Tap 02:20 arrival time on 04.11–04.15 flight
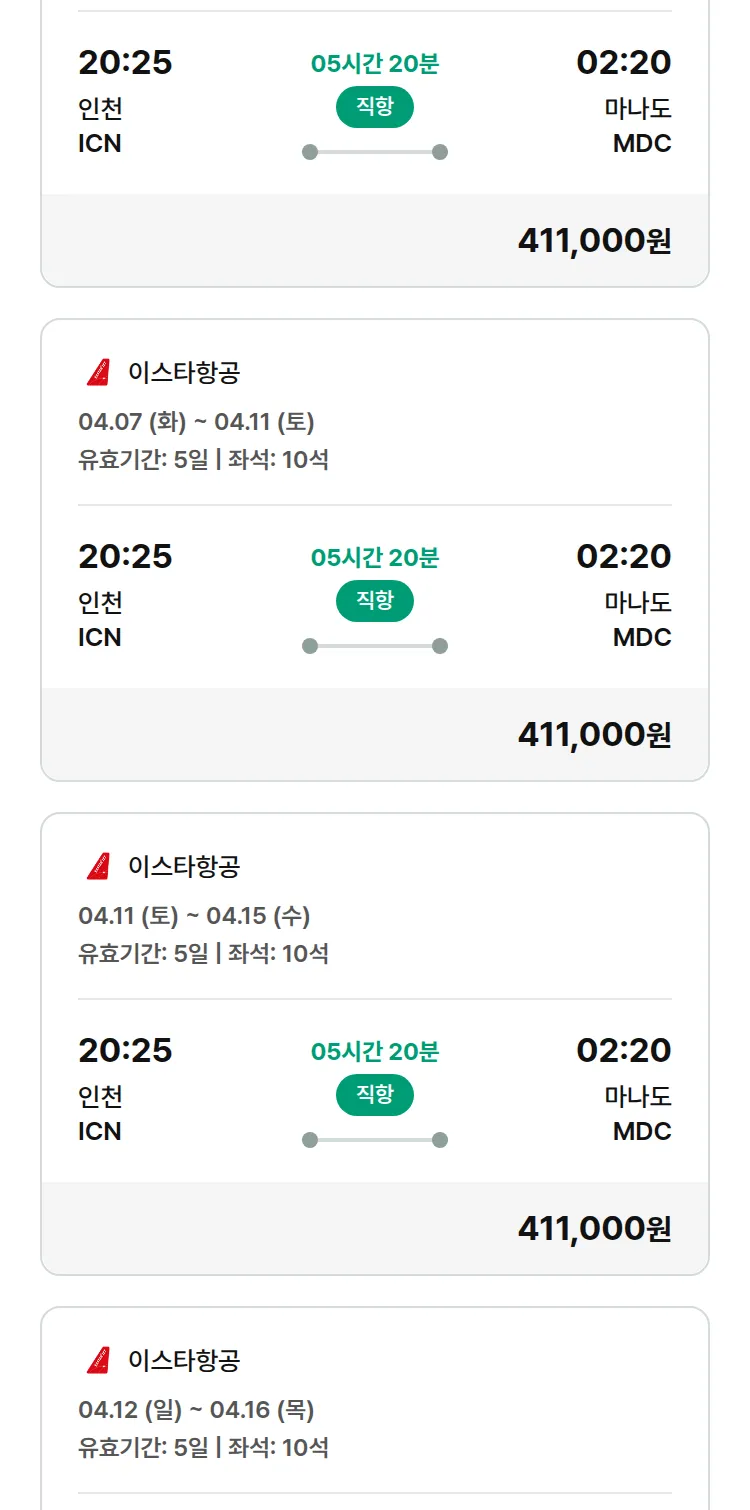This screenshot has width=750, height=1510. coord(623,1050)
